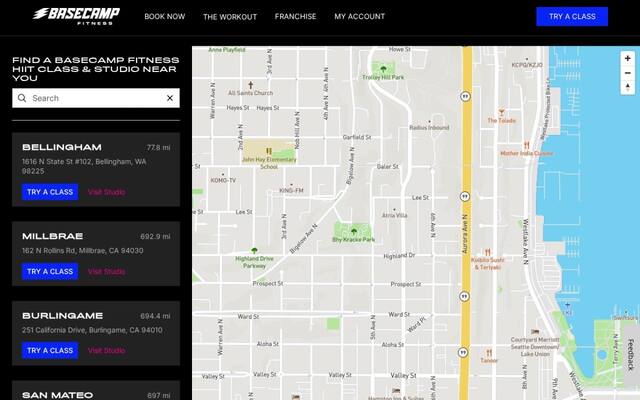Screen dimensions: 640x400
Task: Click the Trolley Hill Park tree icon
Action: (x=383, y=69)
